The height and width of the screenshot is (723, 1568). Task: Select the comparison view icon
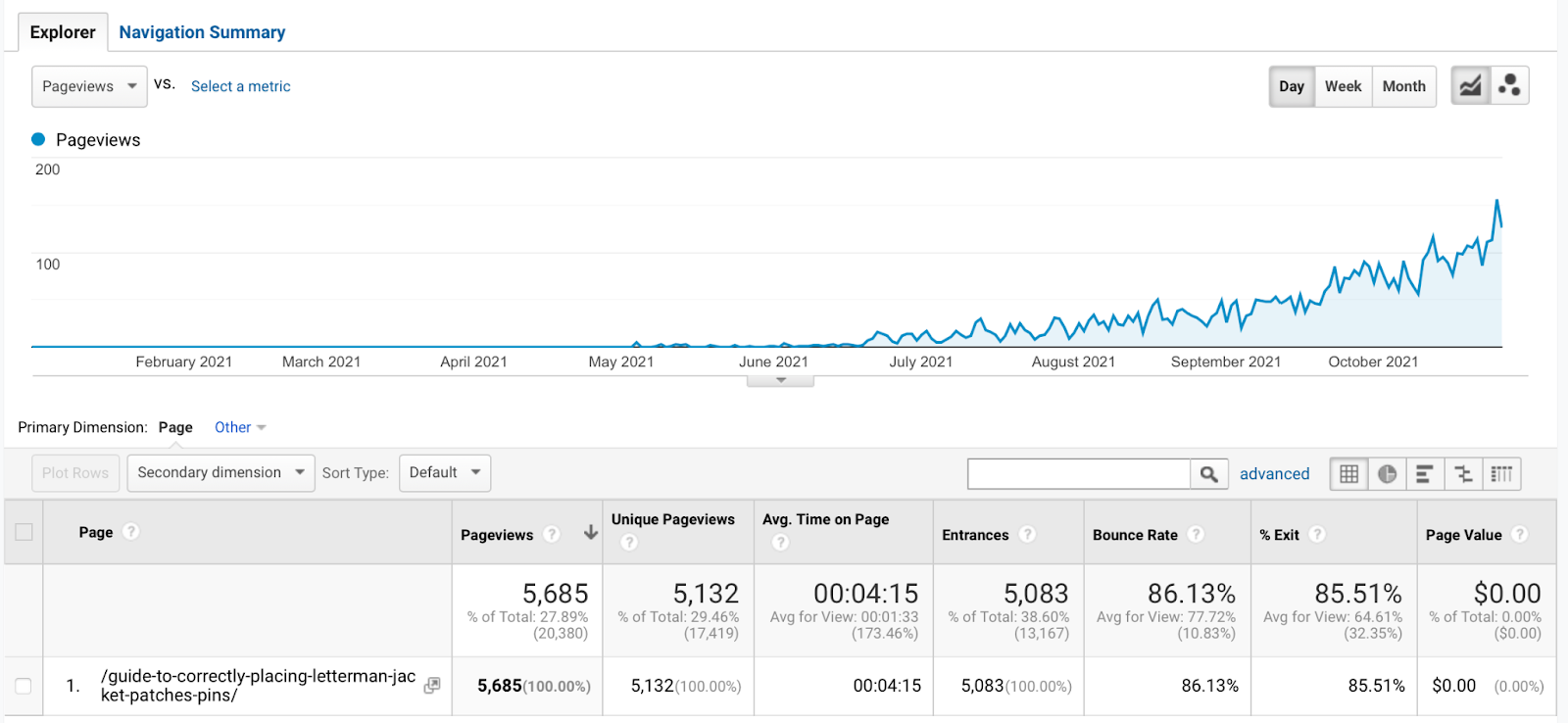tap(1463, 474)
